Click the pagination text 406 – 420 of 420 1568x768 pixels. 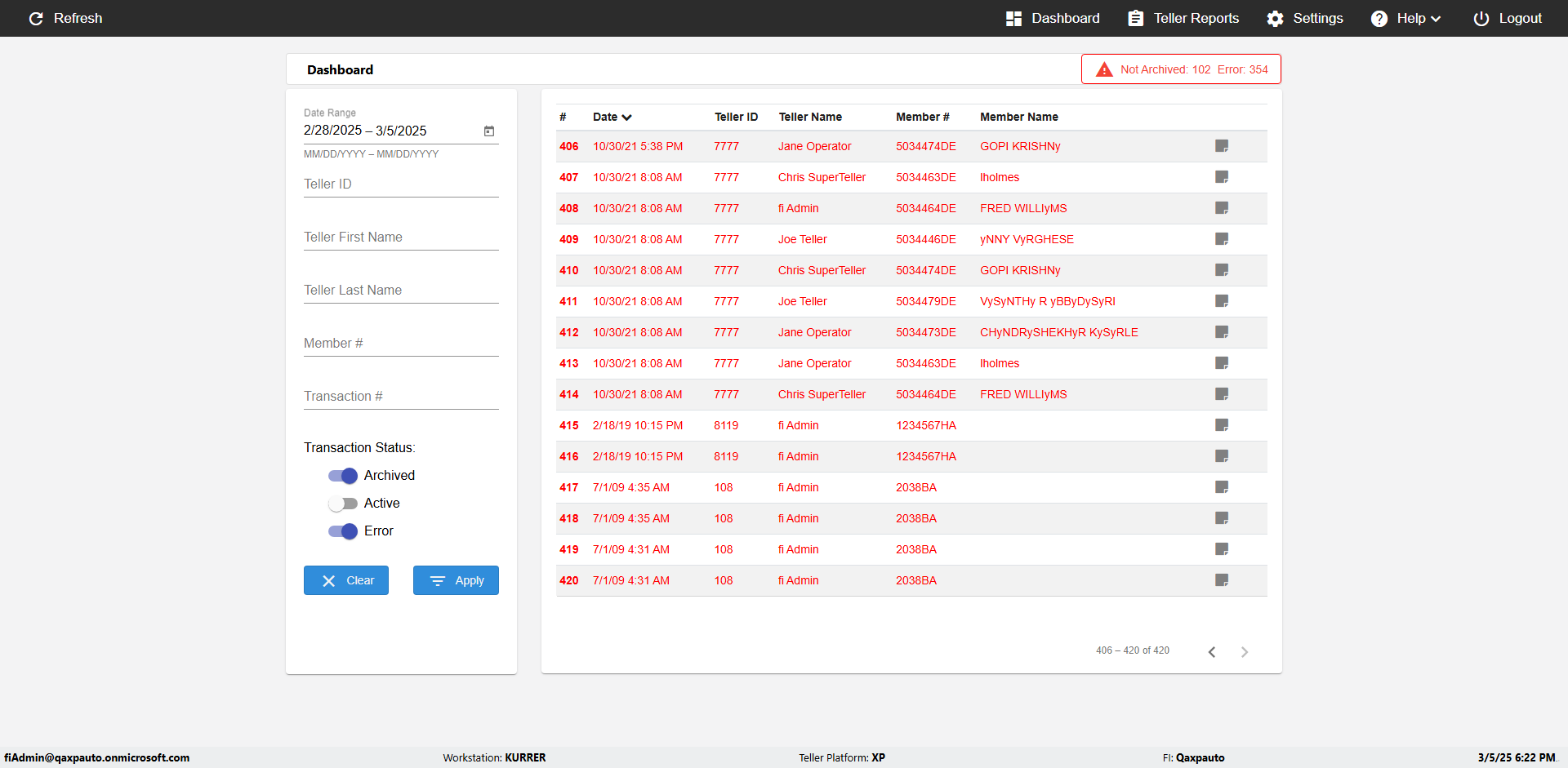tap(1133, 650)
